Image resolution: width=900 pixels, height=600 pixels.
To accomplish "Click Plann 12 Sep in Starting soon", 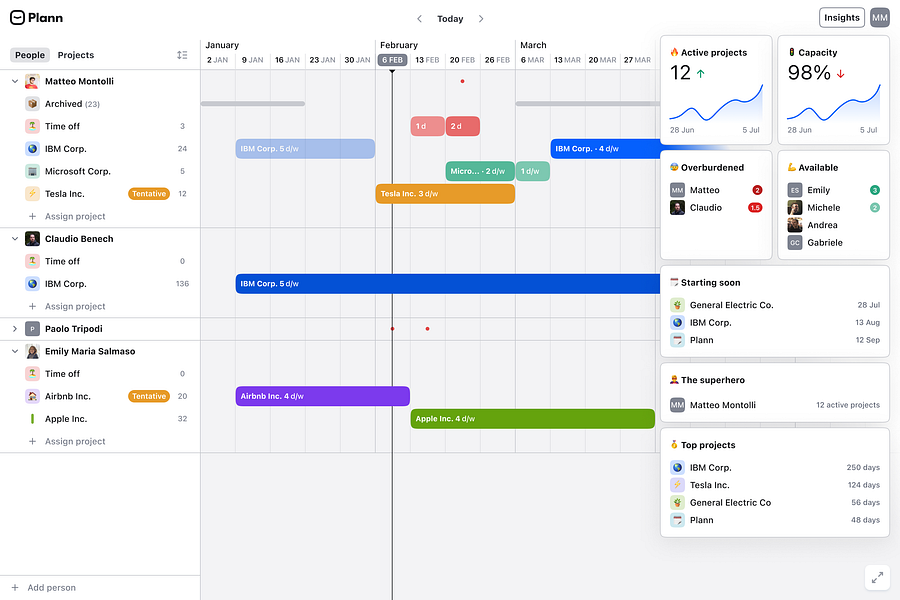I will (x=775, y=340).
